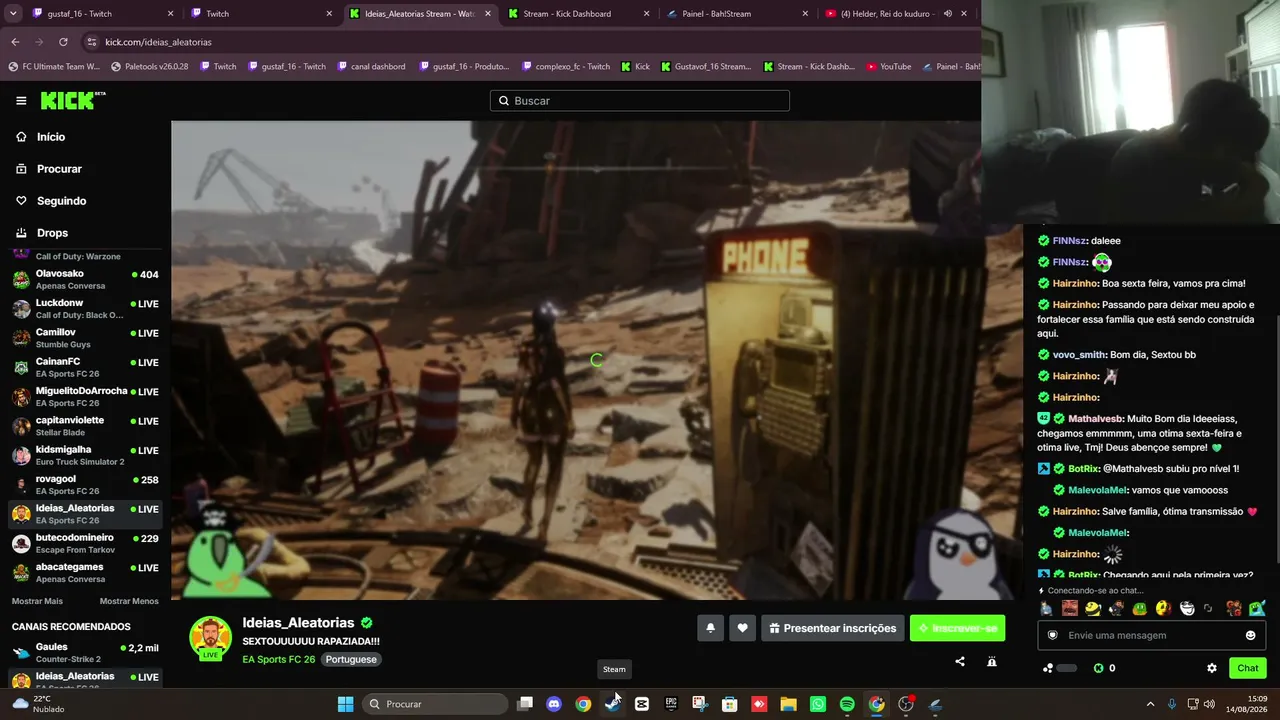Click the Buscar search field
This screenshot has height=720, width=1280.
[640, 101]
